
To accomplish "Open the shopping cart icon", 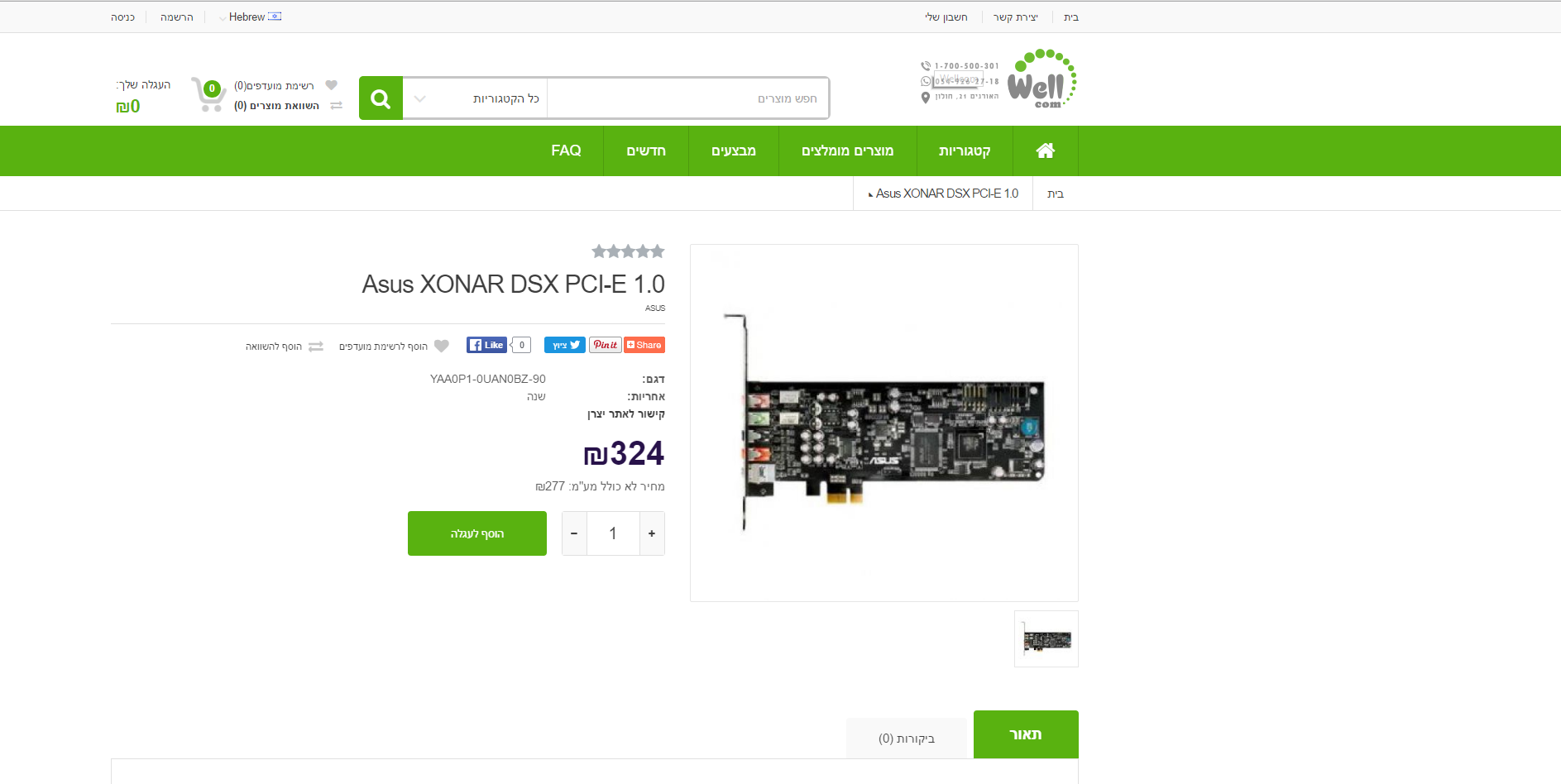I will [x=208, y=95].
